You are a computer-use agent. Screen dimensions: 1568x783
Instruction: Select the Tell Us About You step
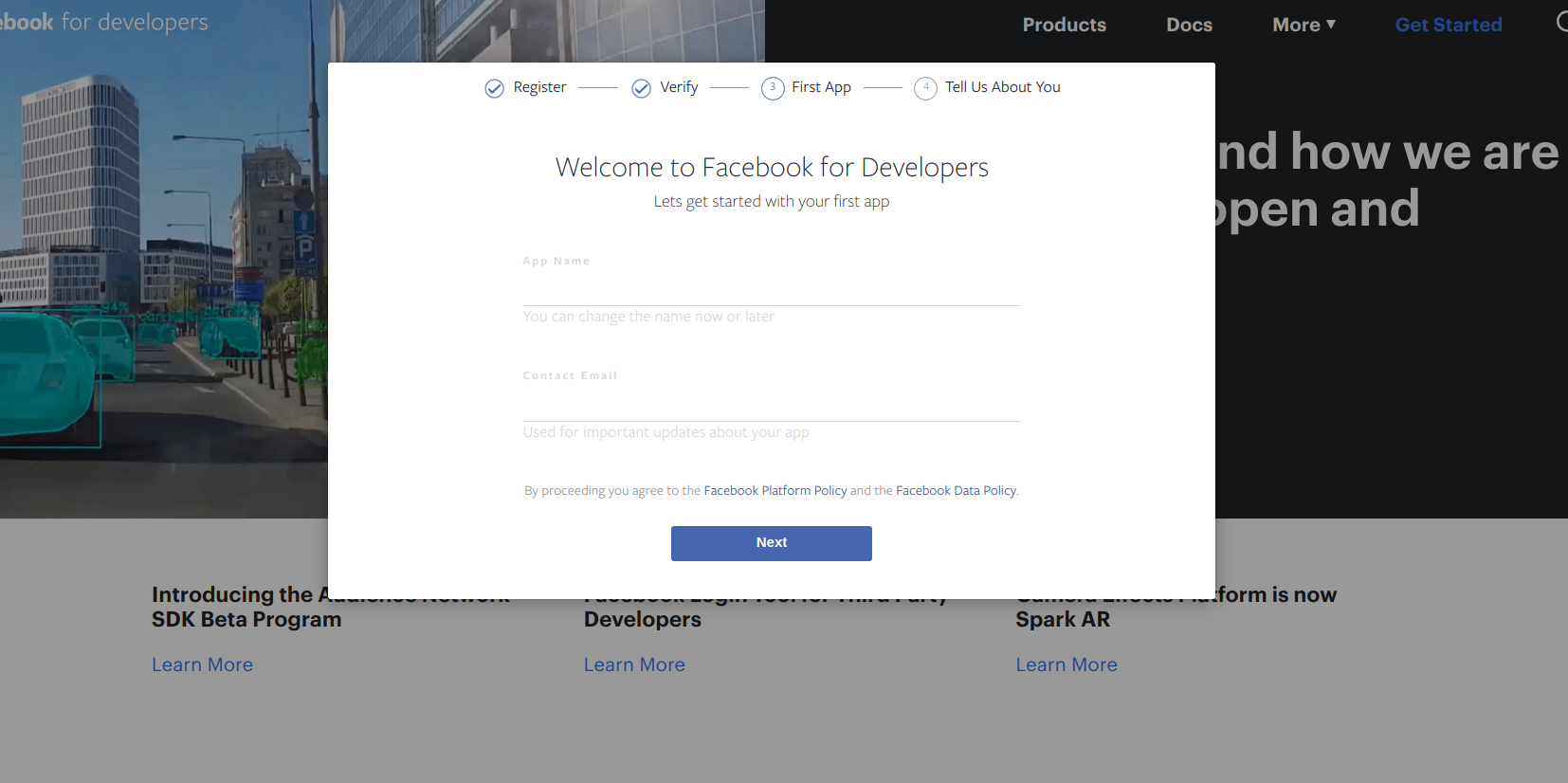click(x=1002, y=87)
